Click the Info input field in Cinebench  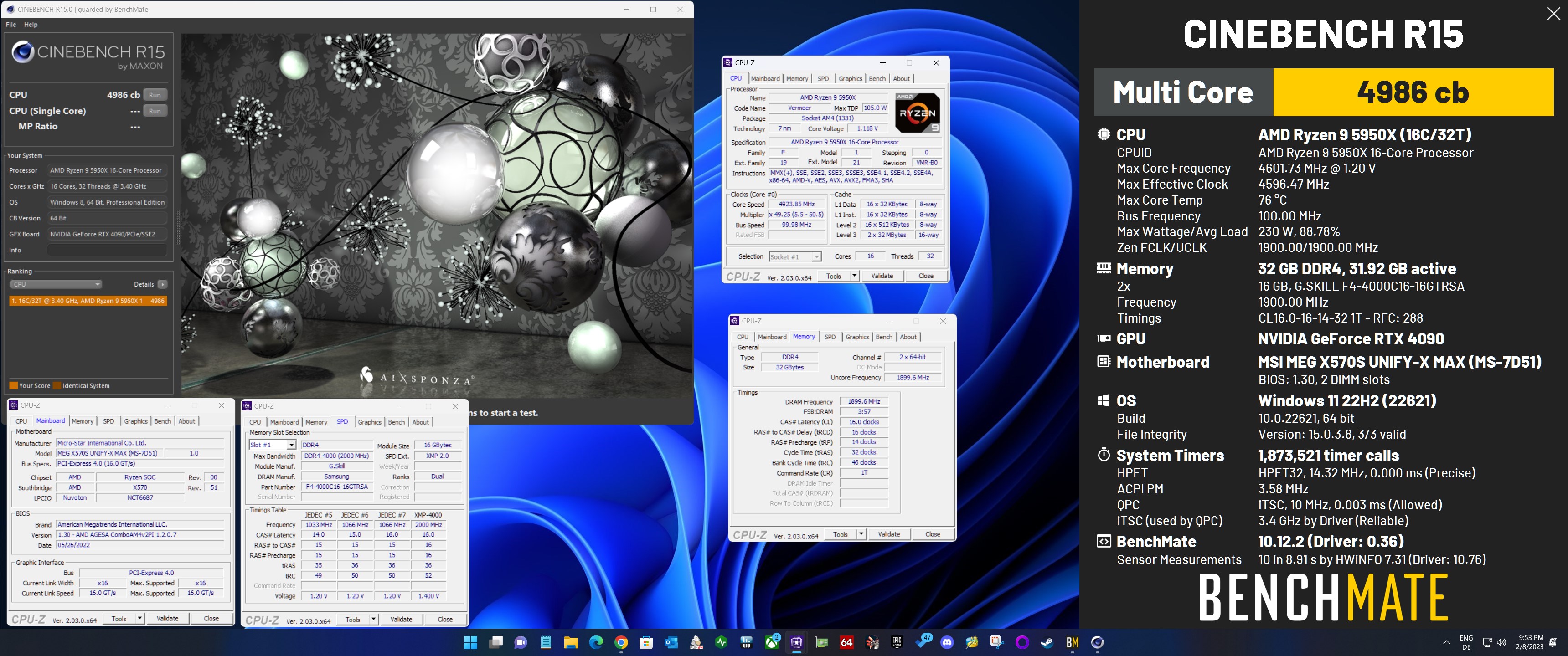pyautogui.click(x=107, y=250)
